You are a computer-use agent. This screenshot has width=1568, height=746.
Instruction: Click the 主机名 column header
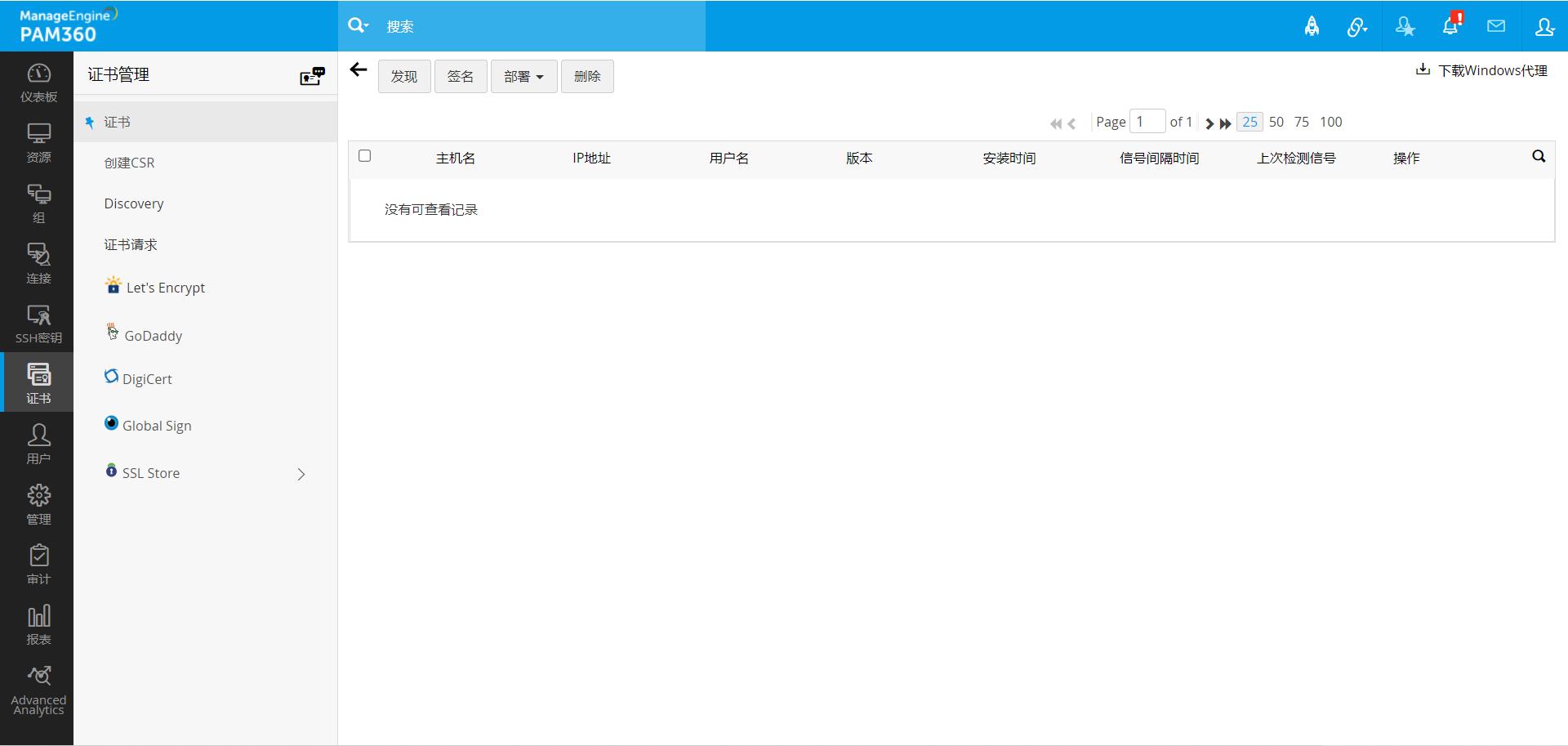click(x=456, y=158)
